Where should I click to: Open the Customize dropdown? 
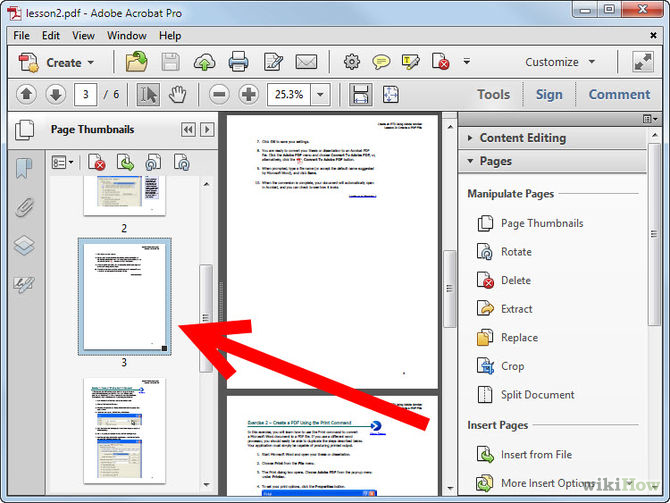[x=560, y=62]
